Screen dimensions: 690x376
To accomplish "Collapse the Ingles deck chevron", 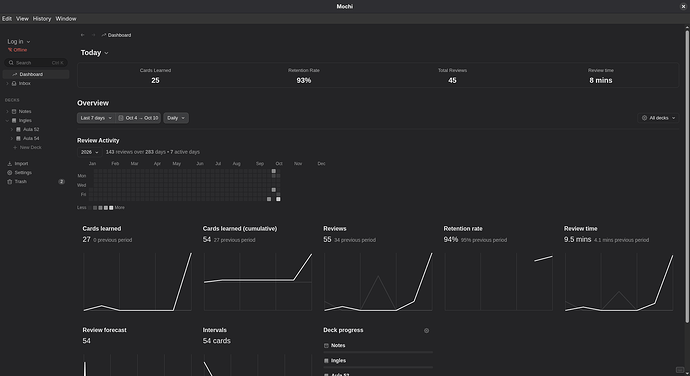I will pyautogui.click(x=7, y=120).
